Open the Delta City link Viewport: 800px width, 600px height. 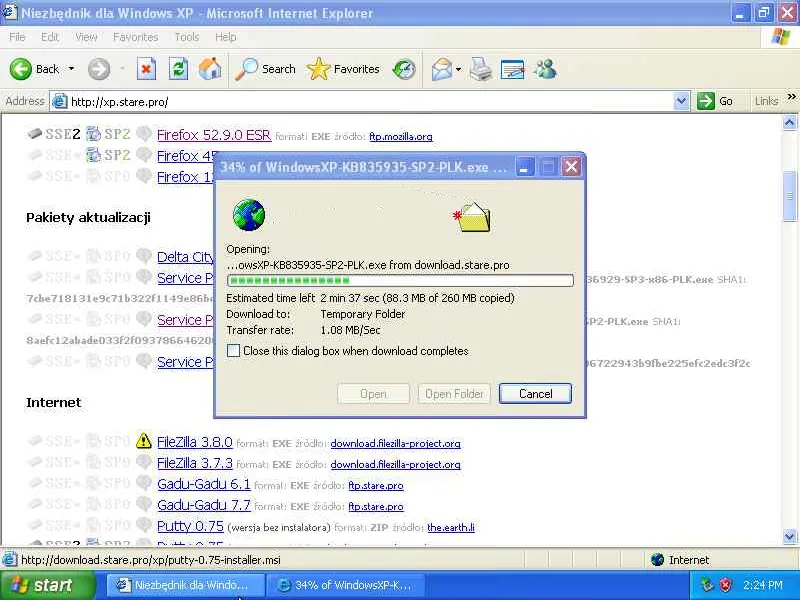(x=185, y=257)
